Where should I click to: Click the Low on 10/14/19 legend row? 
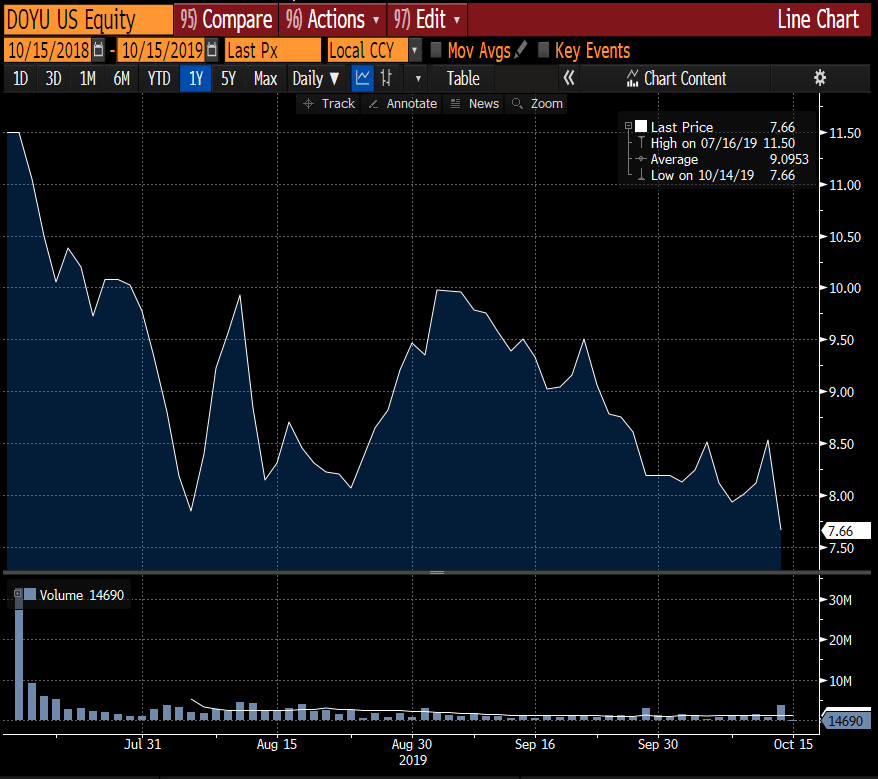(717, 175)
